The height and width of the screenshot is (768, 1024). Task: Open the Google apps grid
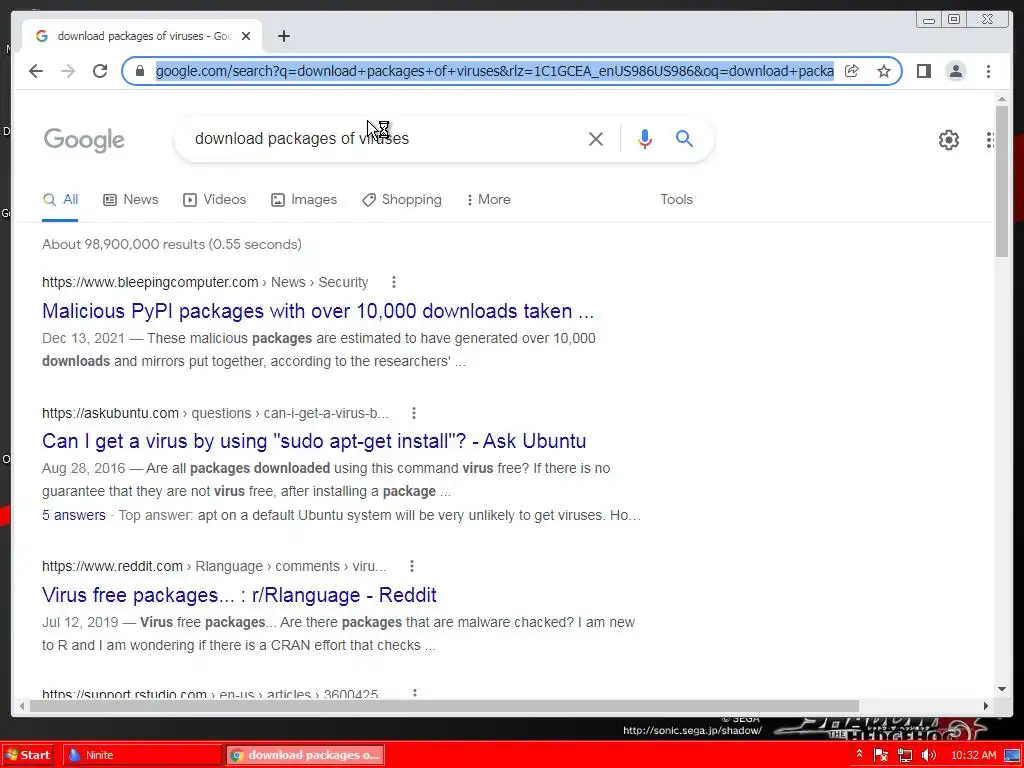tap(991, 140)
